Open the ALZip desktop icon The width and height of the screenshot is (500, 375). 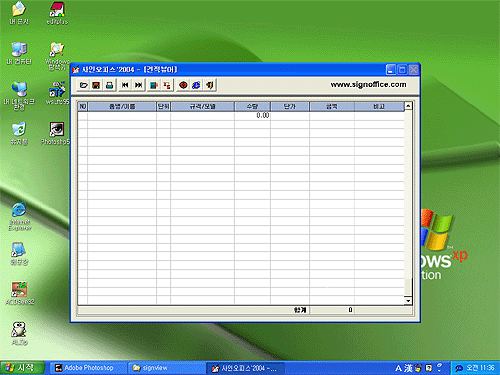click(19, 333)
